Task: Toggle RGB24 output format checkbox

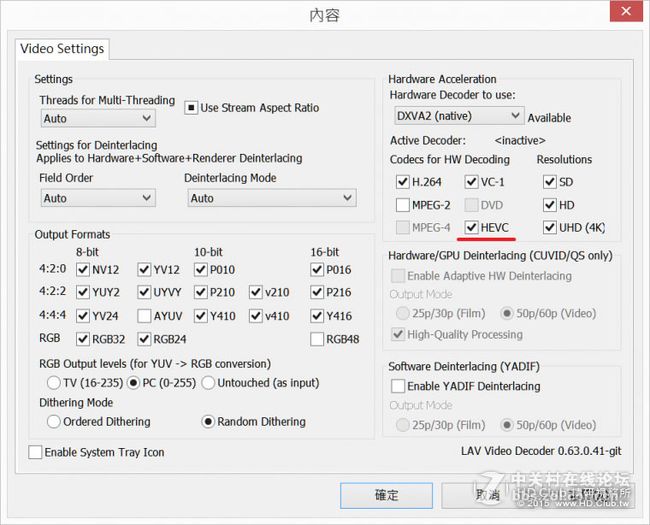Action: tap(144, 339)
